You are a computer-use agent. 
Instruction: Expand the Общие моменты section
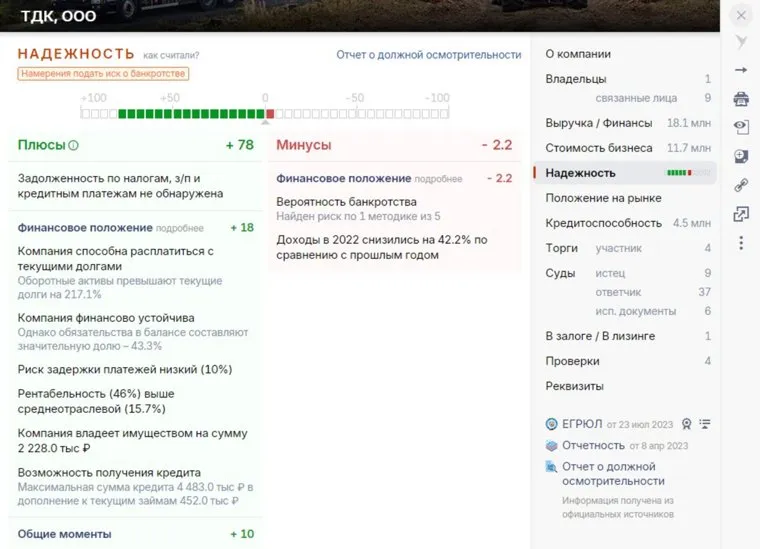[65, 534]
